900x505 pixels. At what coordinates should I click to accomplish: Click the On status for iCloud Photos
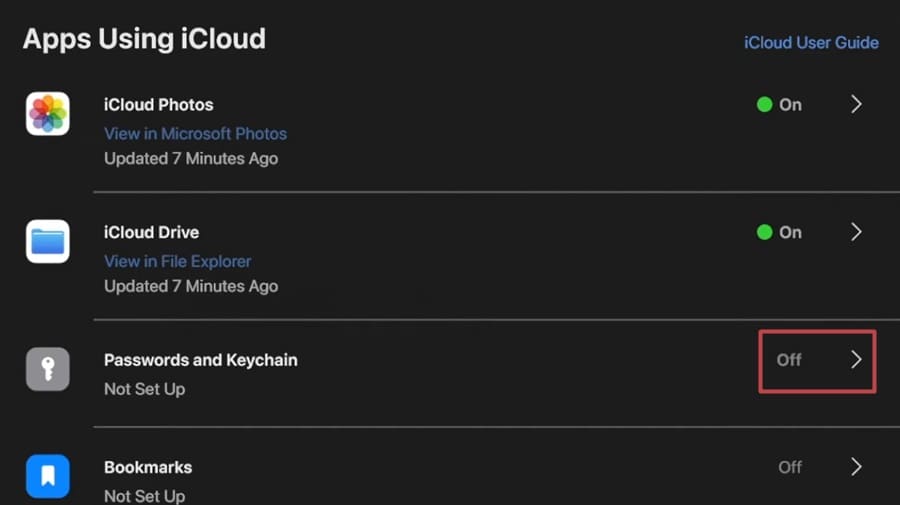click(779, 104)
